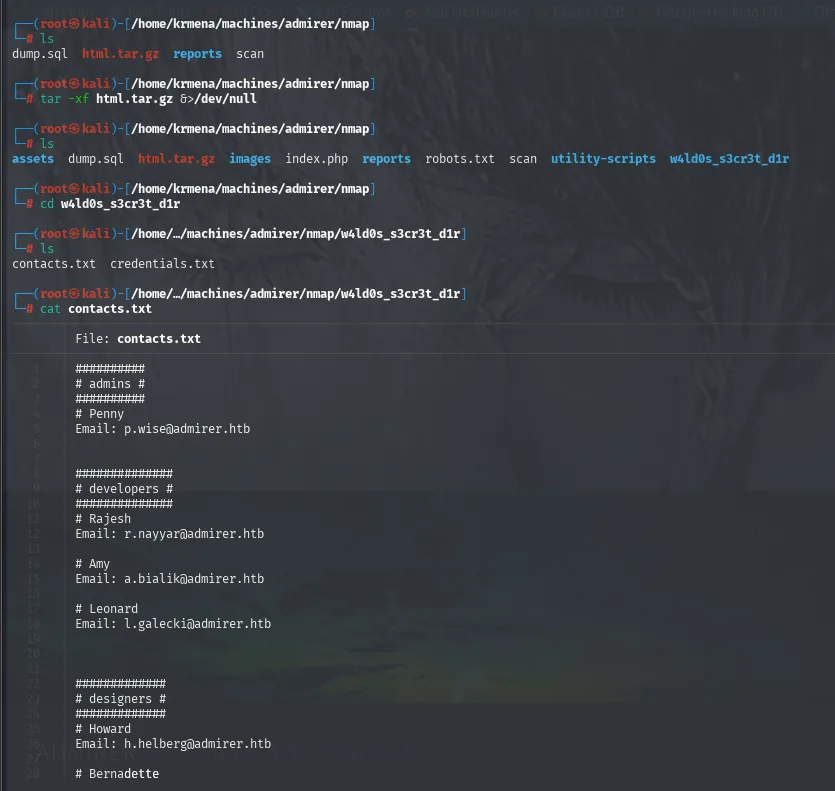Select the images directory name
835x791 pixels.
click(250, 159)
